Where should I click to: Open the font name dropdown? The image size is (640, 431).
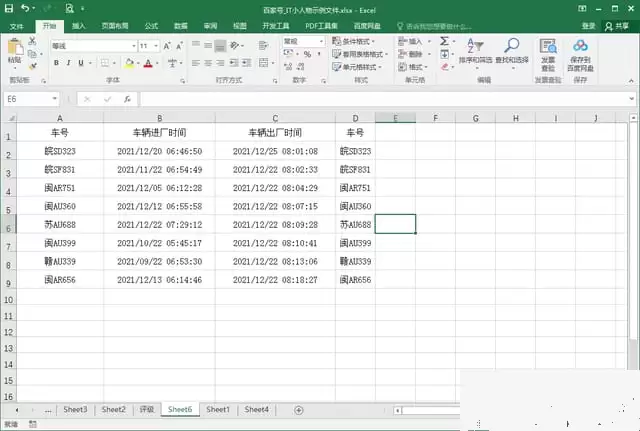point(133,46)
